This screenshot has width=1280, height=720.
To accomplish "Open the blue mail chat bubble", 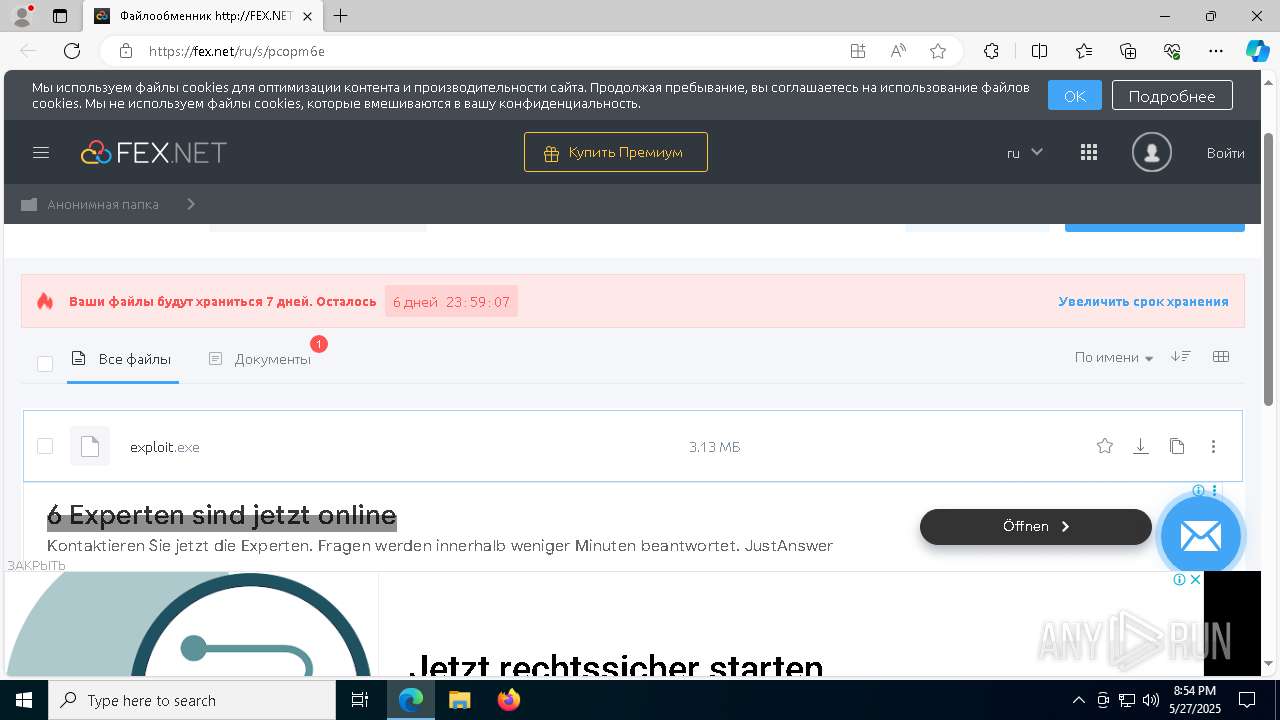I will [x=1200, y=536].
